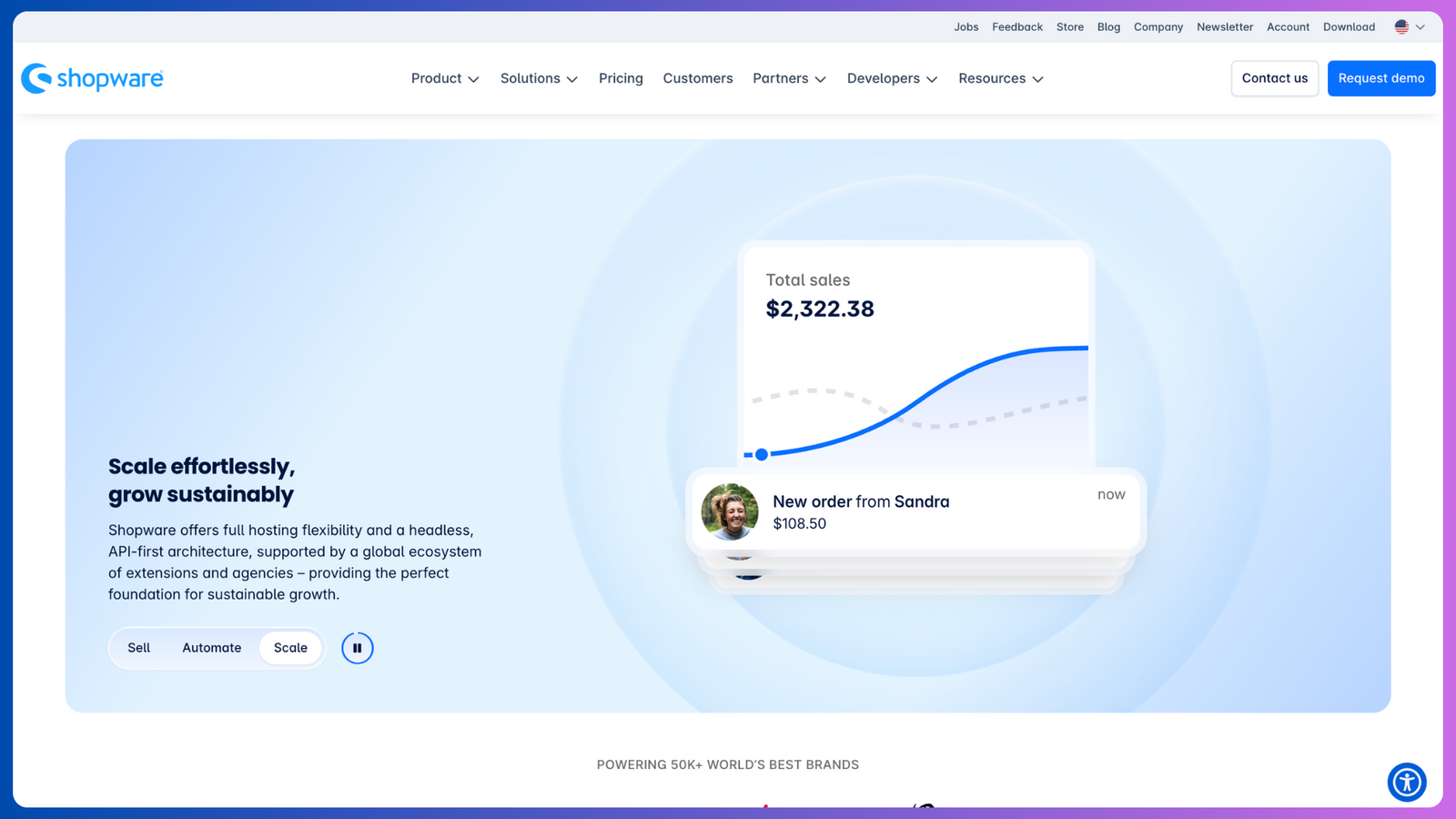Click the 'New order from Sandra' notification

coord(915,512)
